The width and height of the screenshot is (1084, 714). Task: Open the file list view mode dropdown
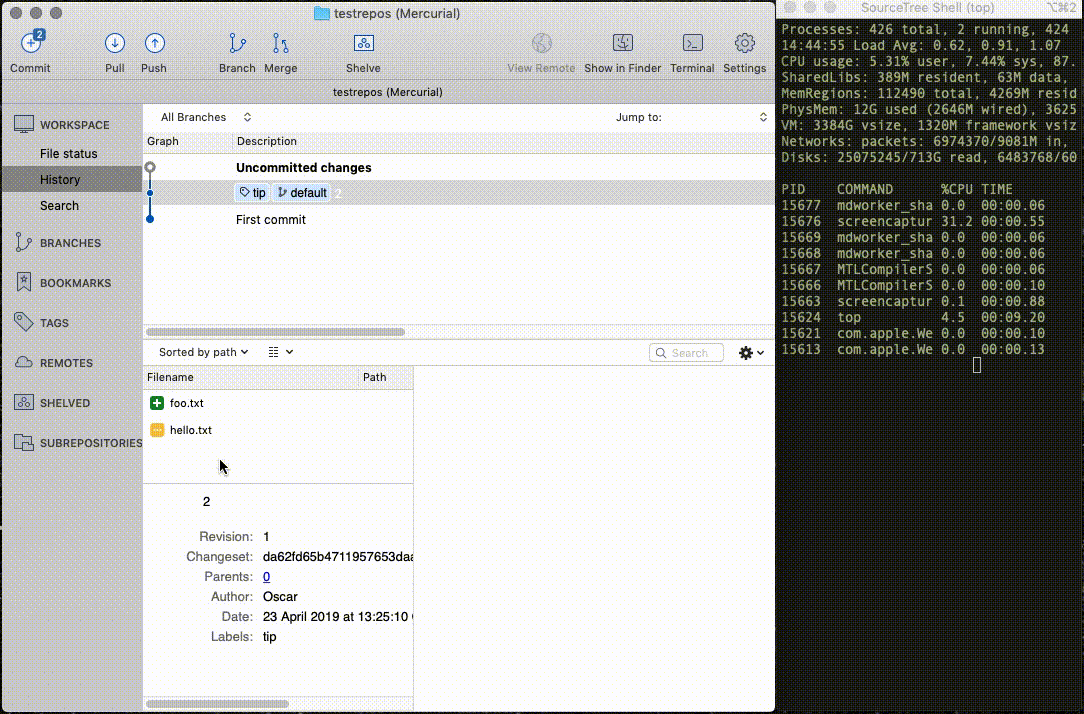click(280, 353)
